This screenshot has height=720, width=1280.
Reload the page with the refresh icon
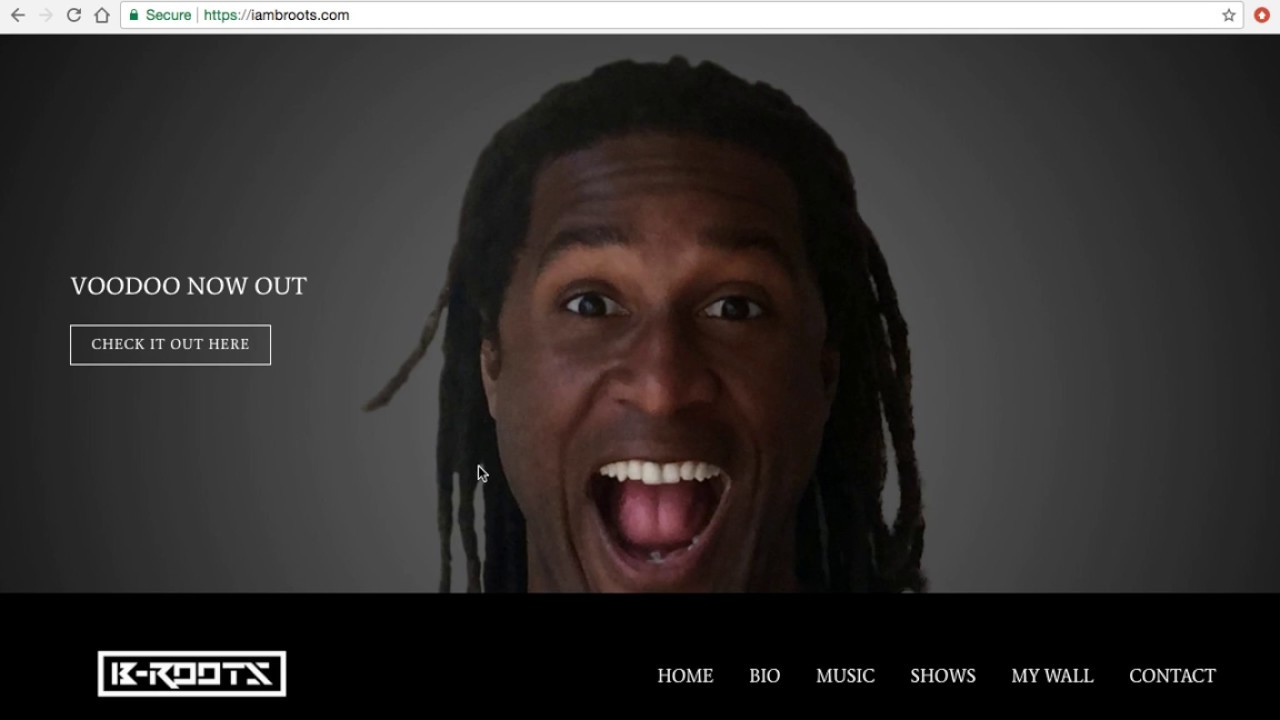click(x=73, y=15)
